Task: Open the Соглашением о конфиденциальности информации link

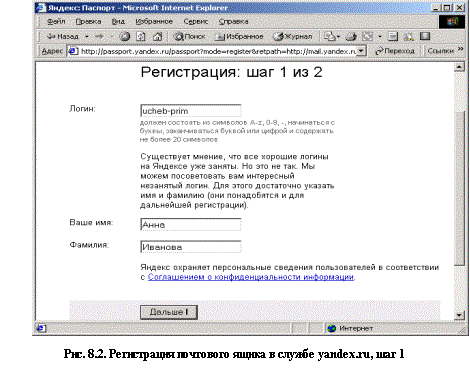Action: 251,277
